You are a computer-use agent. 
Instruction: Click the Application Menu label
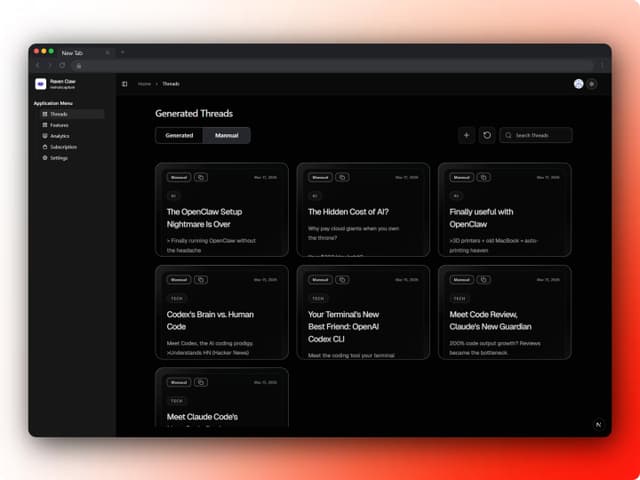point(53,103)
